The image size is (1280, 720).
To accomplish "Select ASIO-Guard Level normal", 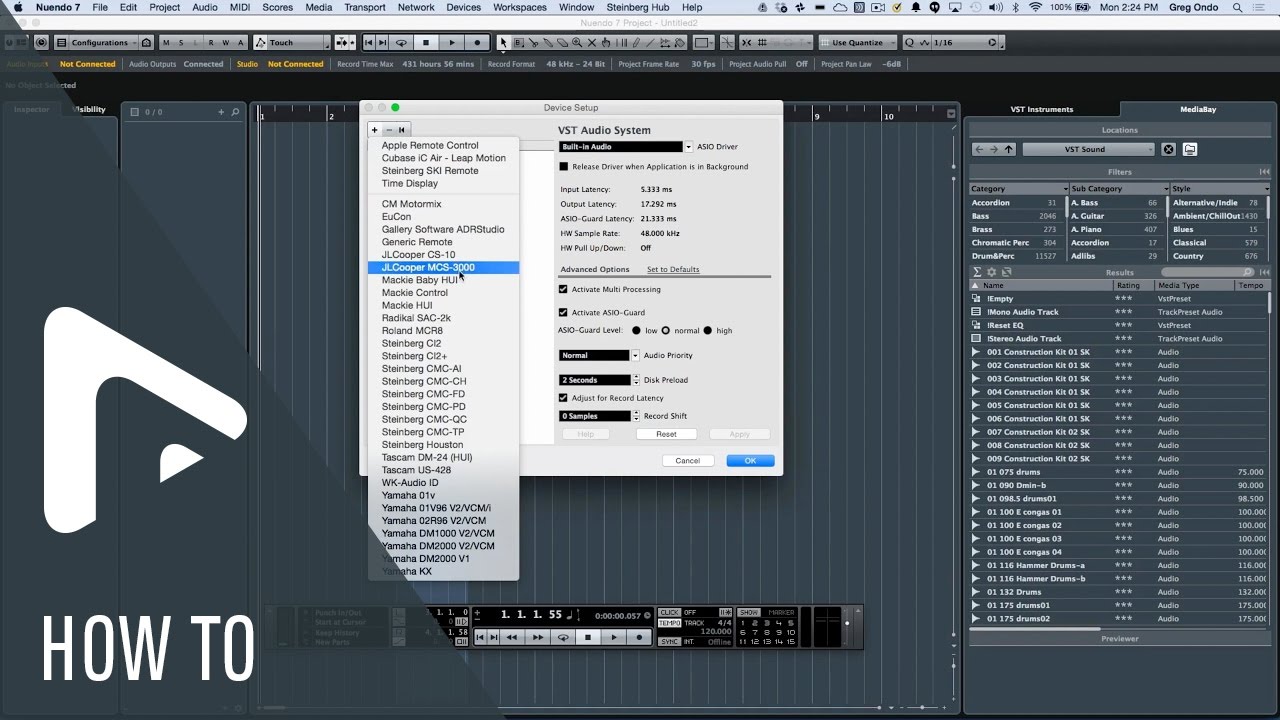I will click(x=666, y=330).
